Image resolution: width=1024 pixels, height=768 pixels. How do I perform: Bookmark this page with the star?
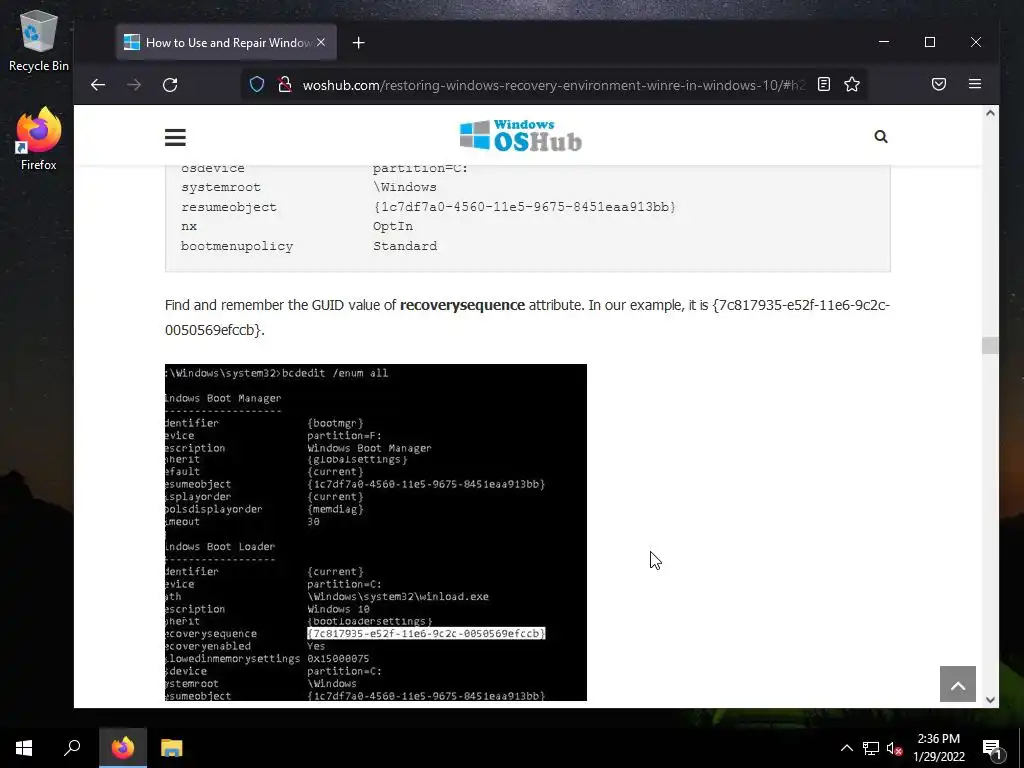tap(852, 84)
